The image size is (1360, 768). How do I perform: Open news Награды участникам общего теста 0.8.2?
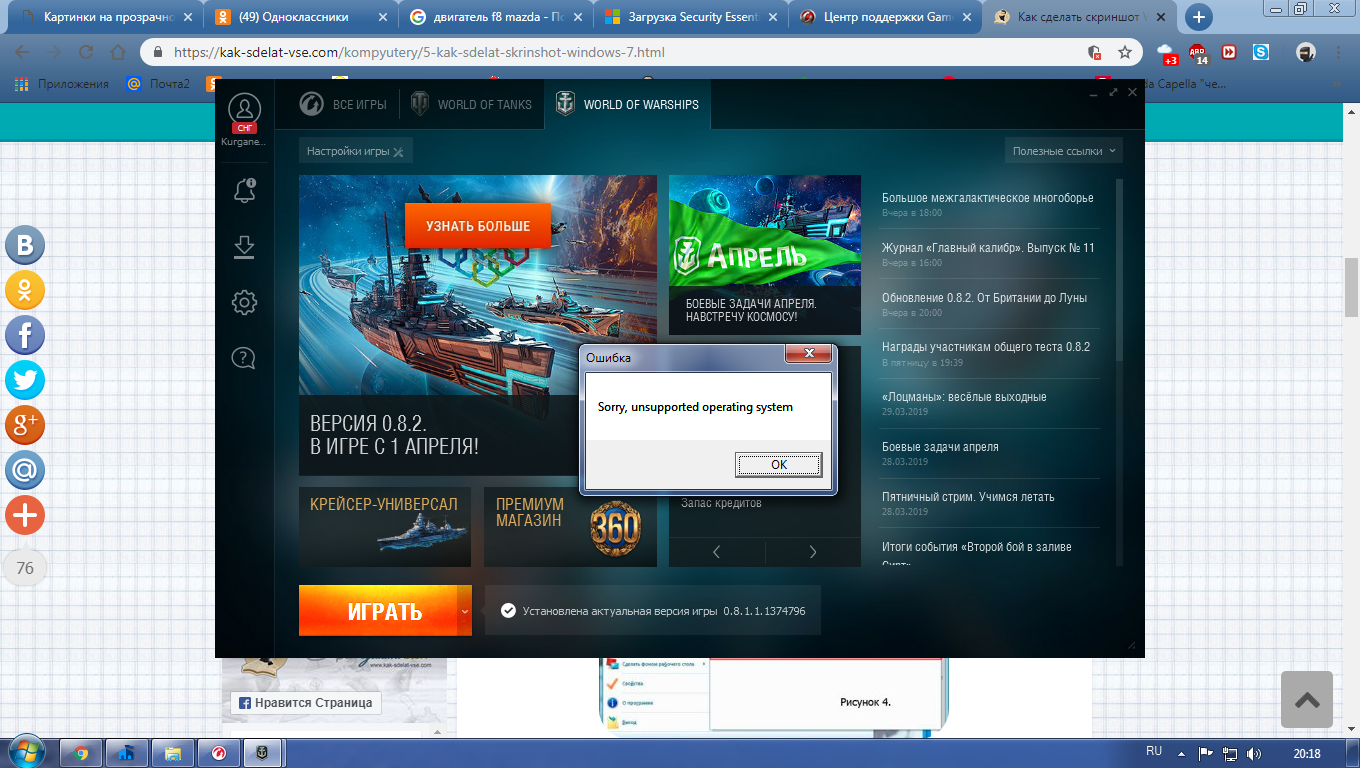pyautogui.click(x=986, y=347)
